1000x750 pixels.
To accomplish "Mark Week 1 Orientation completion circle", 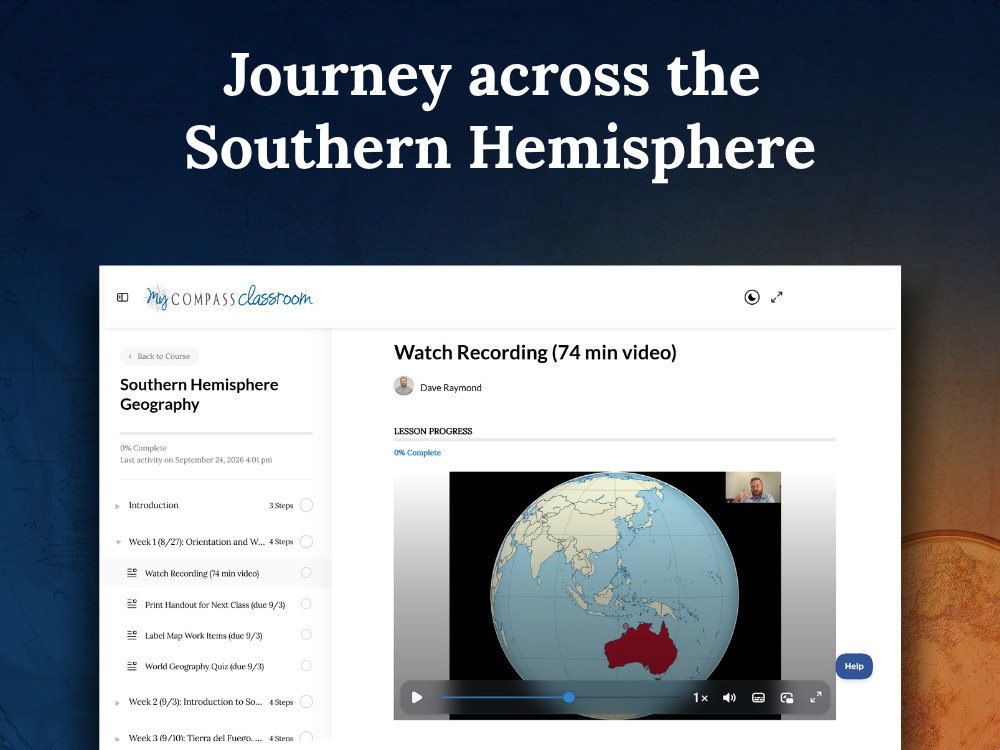I will point(306,541).
